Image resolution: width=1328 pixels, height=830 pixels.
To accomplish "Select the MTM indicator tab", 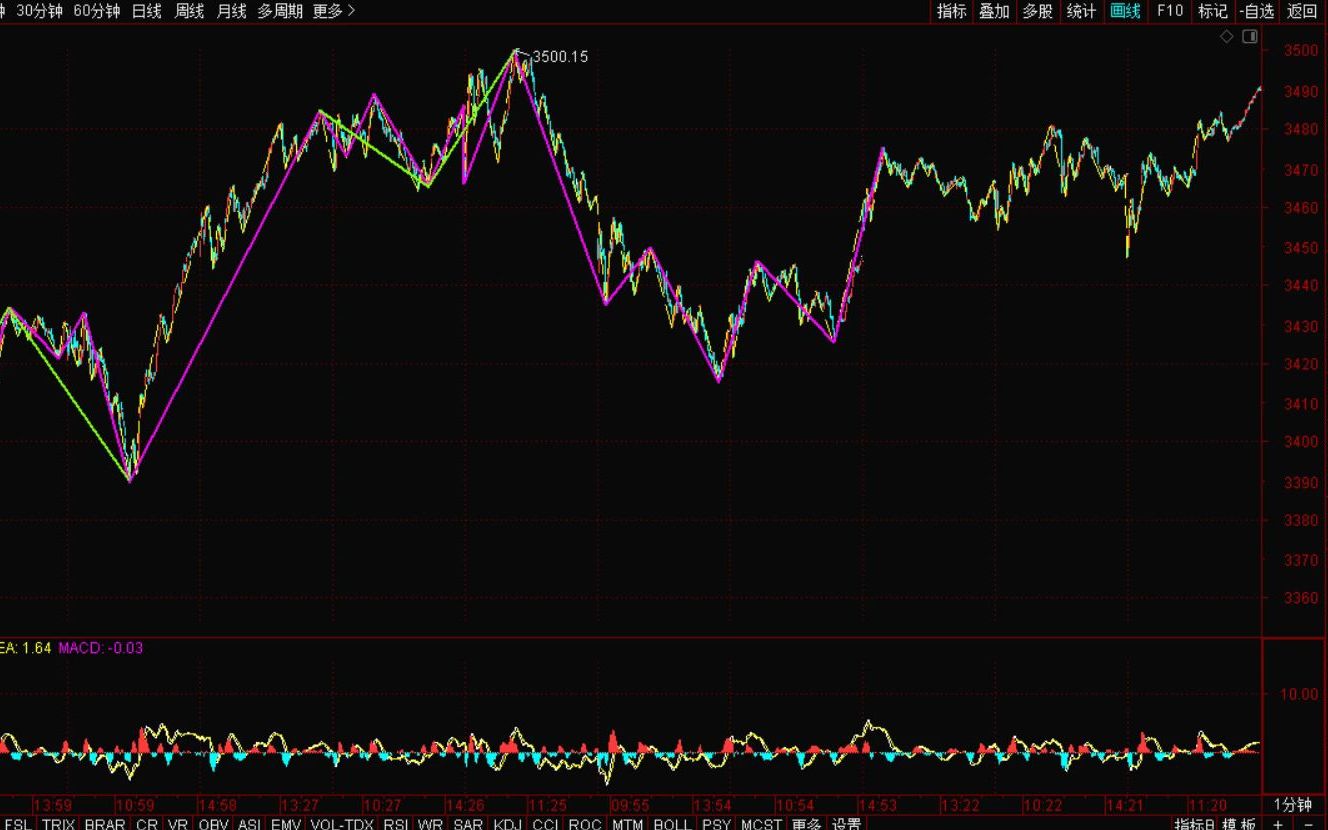I will (628, 824).
